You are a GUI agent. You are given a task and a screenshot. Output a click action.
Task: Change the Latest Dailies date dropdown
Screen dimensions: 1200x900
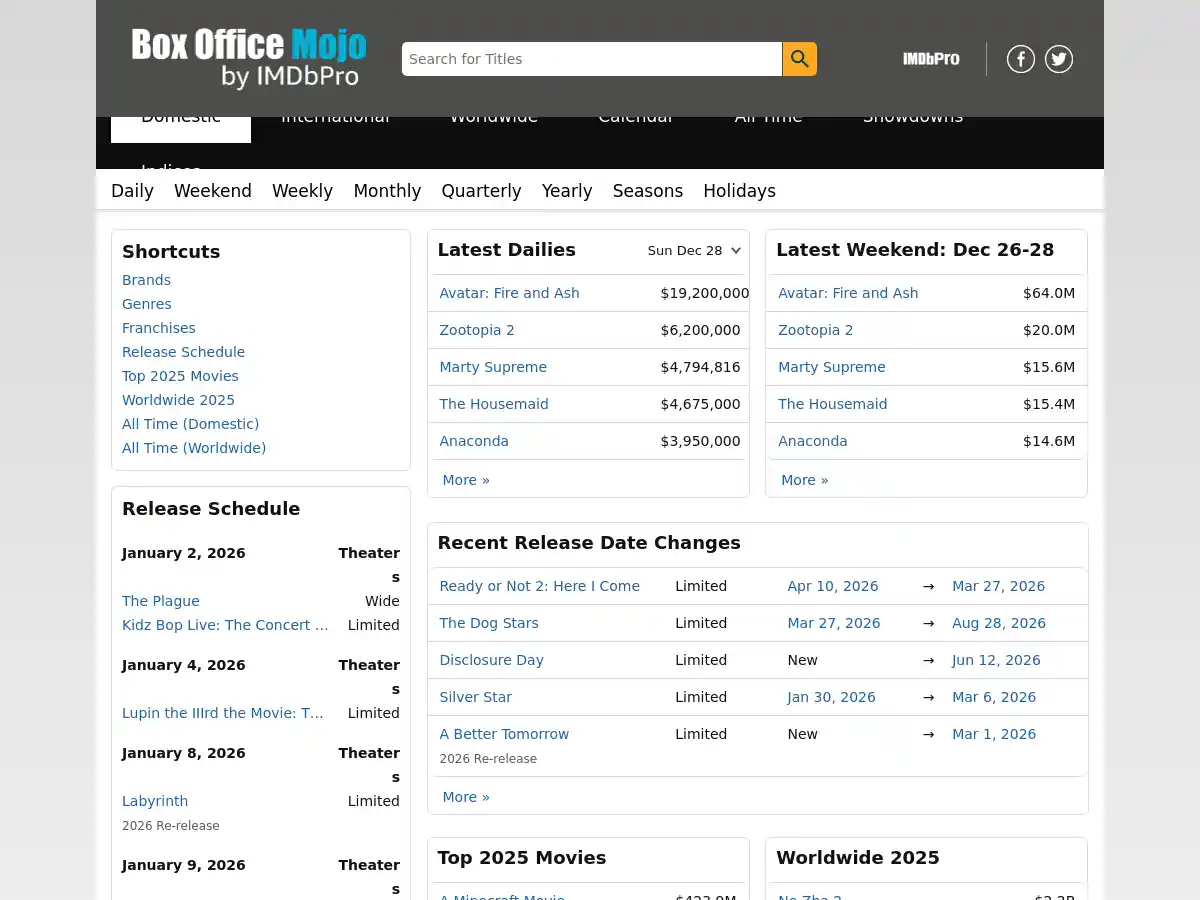(x=694, y=250)
